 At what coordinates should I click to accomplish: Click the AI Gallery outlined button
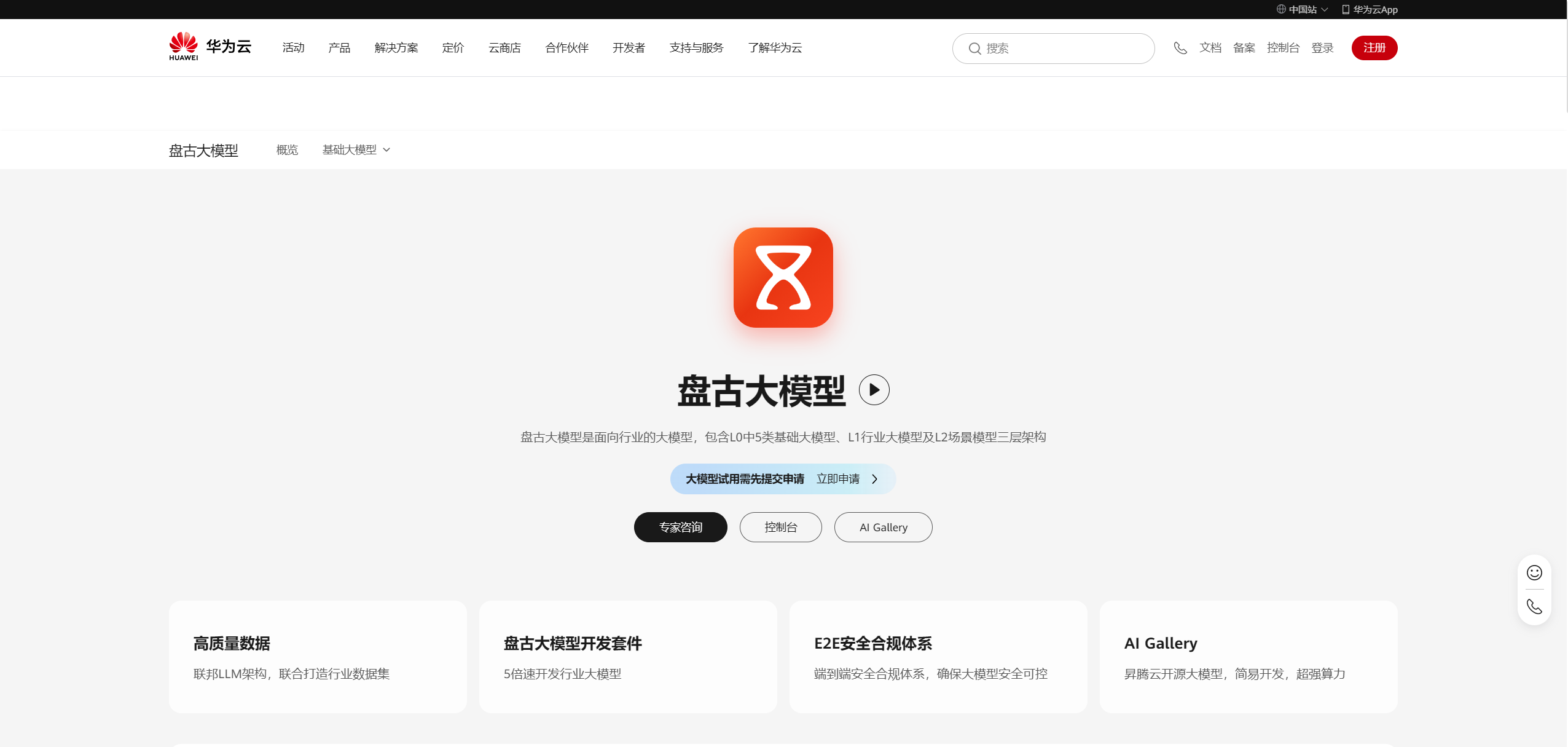point(884,527)
